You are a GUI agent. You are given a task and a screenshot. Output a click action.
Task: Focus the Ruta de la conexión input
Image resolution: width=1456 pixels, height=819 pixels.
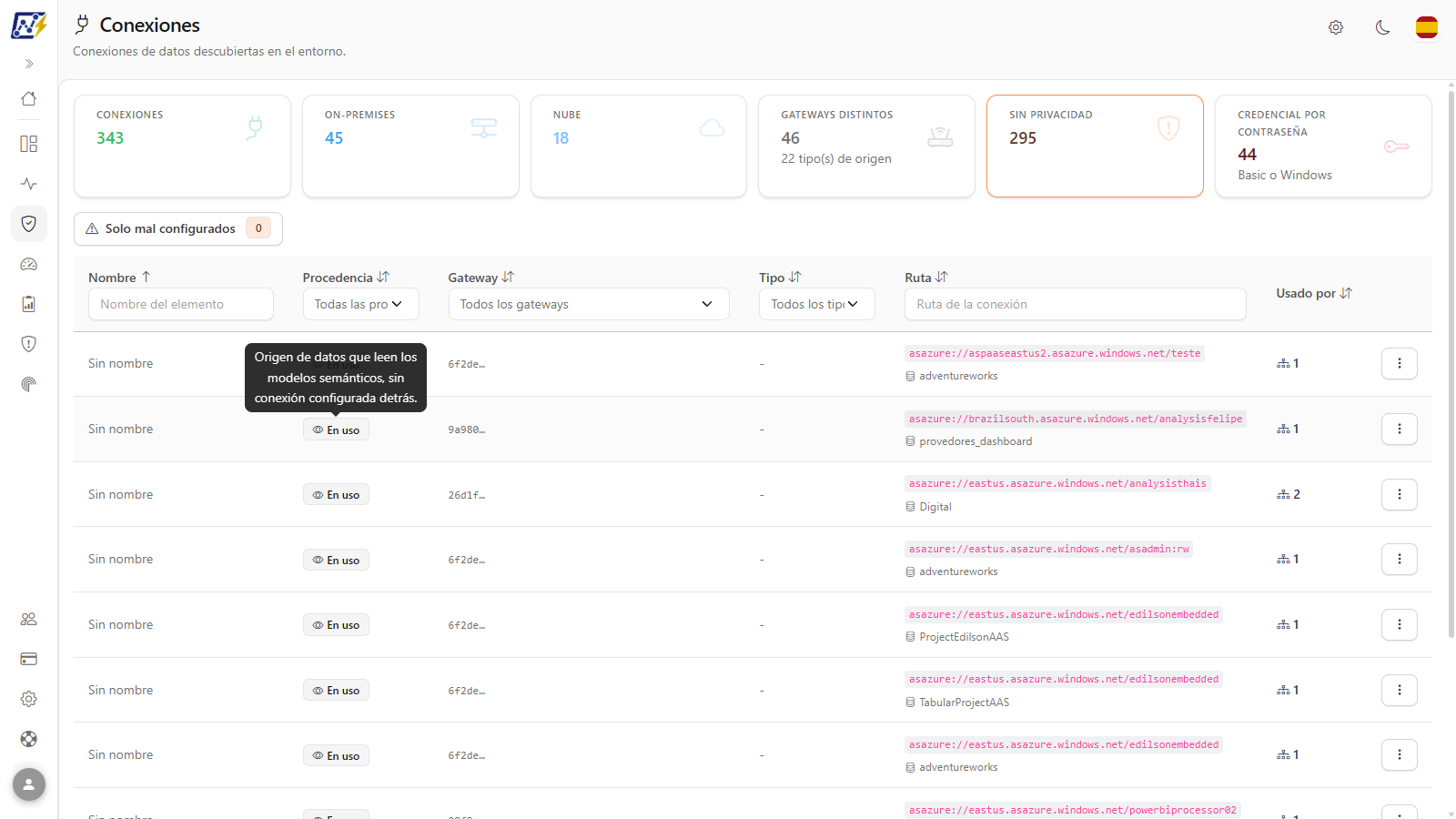(1076, 304)
